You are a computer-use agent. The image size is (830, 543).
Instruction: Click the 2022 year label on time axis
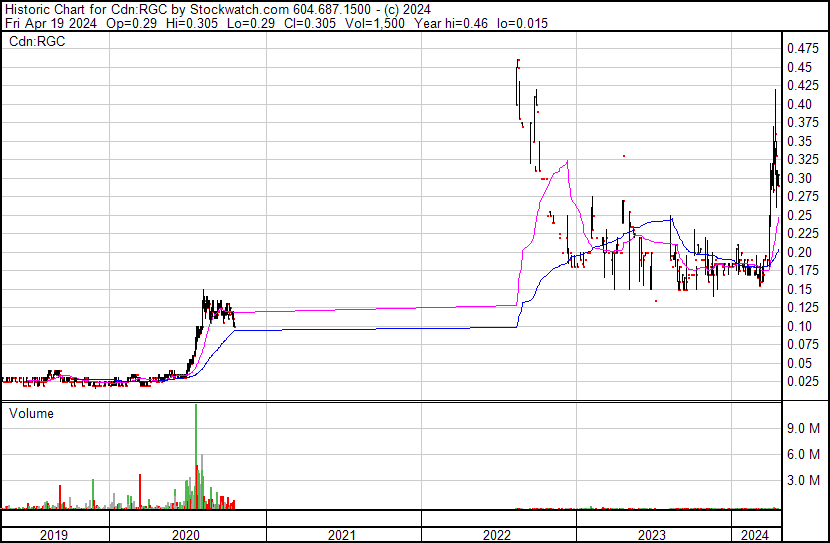(x=497, y=535)
